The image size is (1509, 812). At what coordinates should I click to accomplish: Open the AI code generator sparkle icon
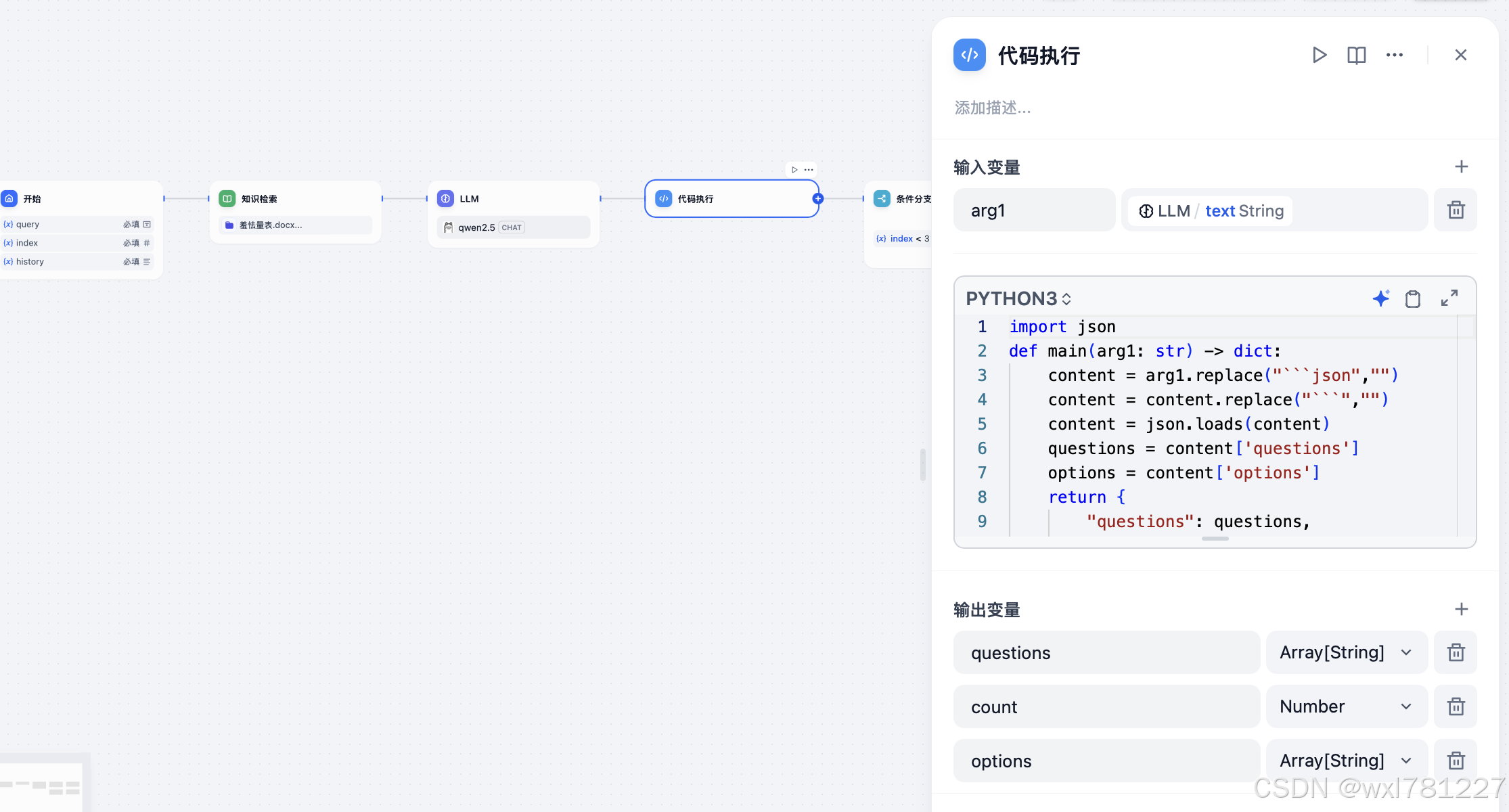coord(1381,298)
